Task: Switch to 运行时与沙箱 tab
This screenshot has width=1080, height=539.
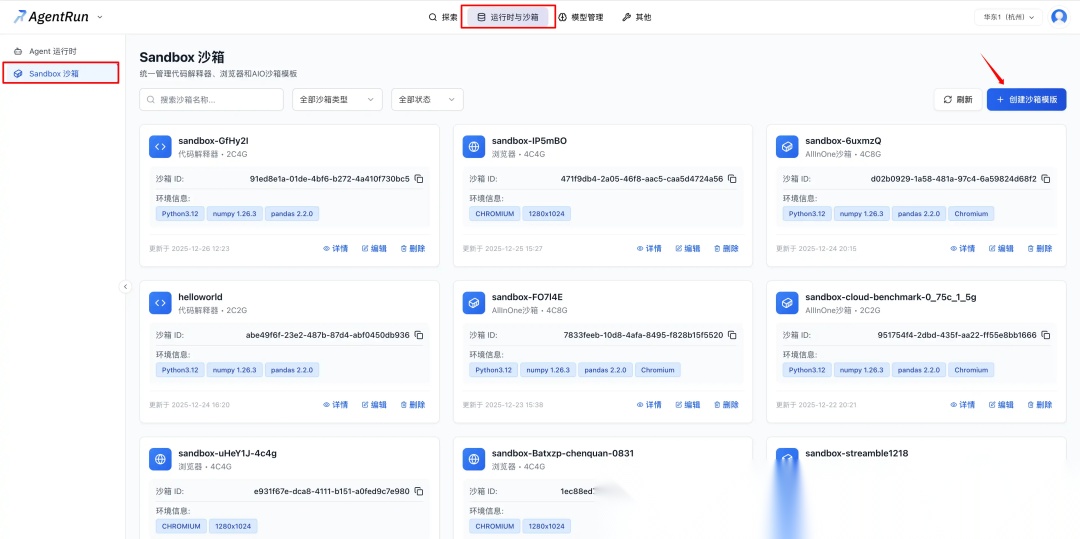Action: point(508,17)
